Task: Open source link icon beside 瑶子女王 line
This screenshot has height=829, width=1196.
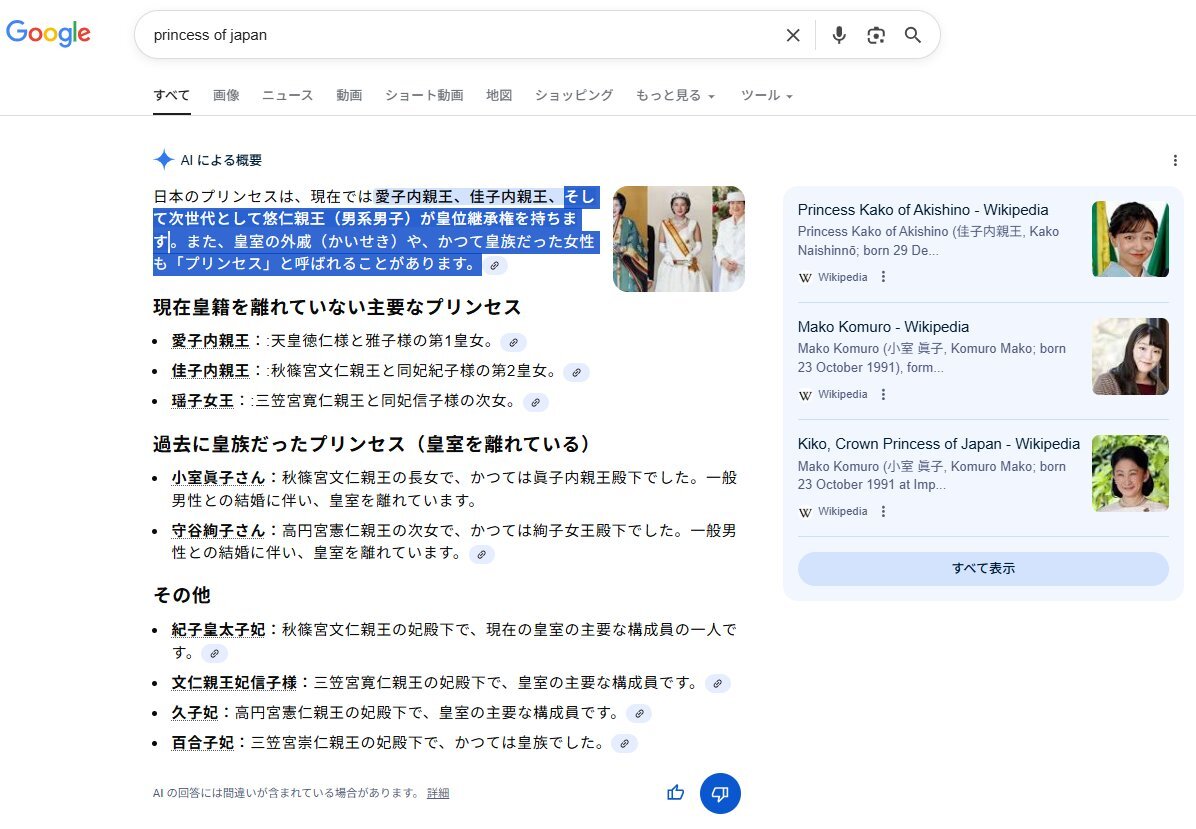Action: [x=536, y=403]
